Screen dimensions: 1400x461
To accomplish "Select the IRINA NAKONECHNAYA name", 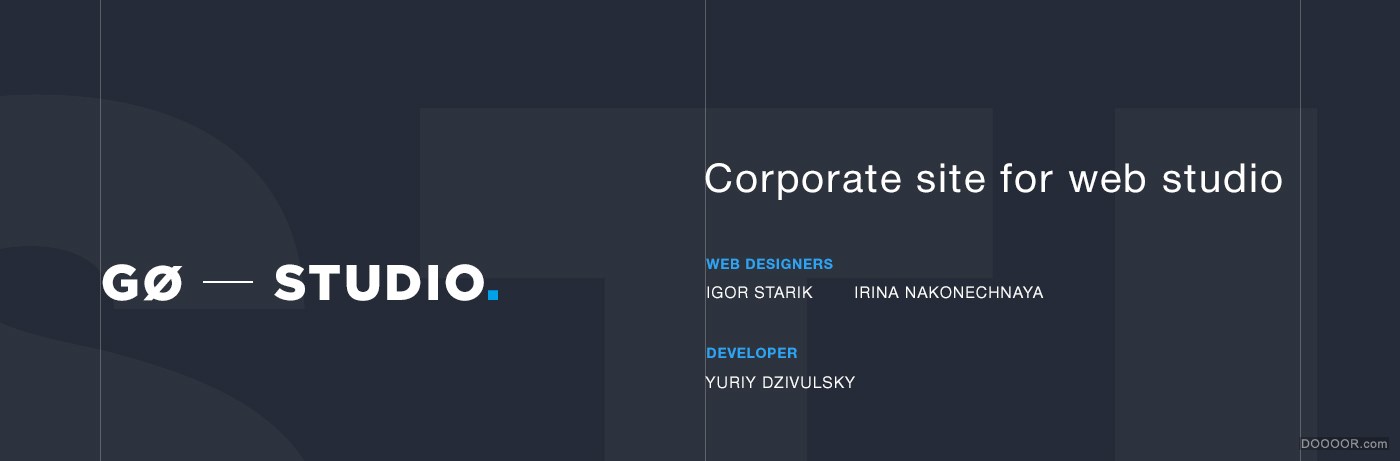I will click(948, 293).
